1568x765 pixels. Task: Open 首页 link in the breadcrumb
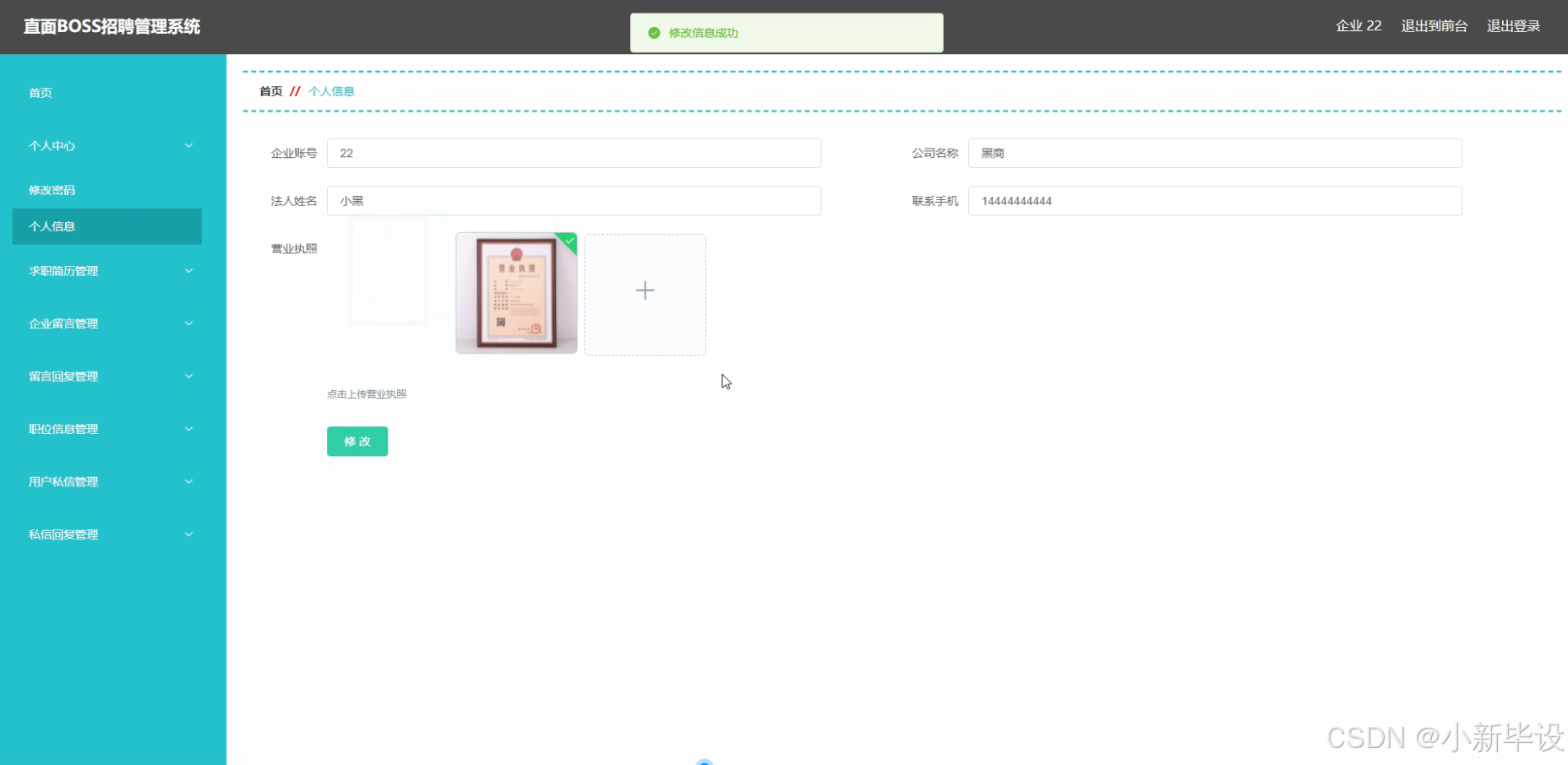pyautogui.click(x=270, y=91)
